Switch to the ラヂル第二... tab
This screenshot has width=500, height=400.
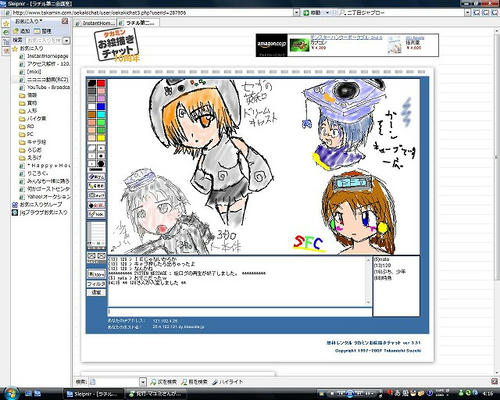click(137, 23)
